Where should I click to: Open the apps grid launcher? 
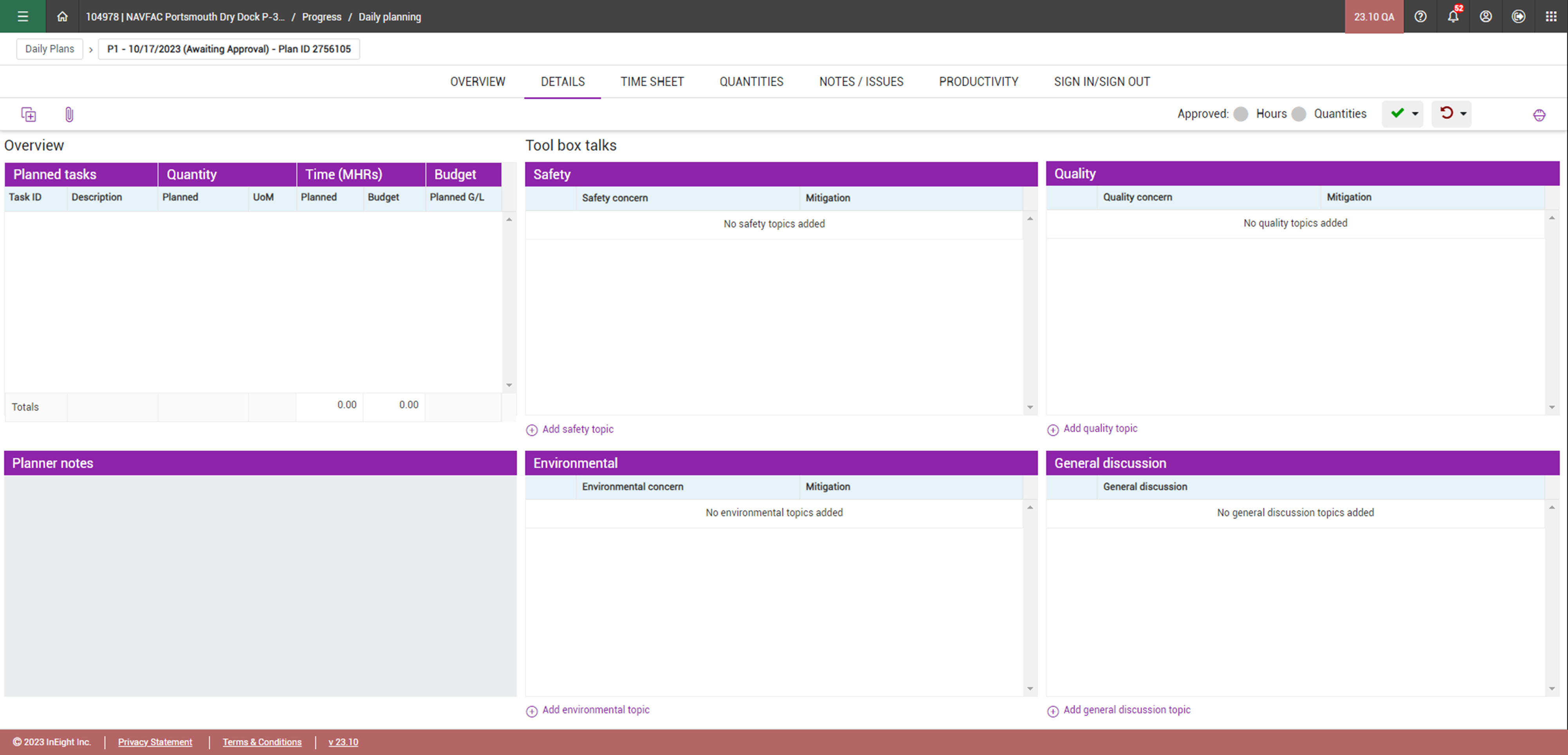click(1551, 16)
